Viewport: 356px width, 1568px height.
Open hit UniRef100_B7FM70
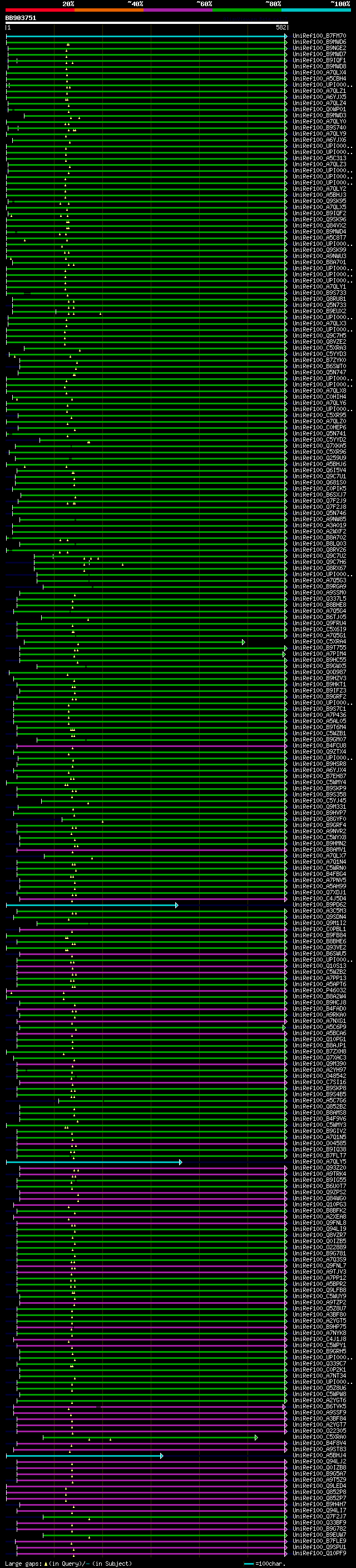click(319, 36)
